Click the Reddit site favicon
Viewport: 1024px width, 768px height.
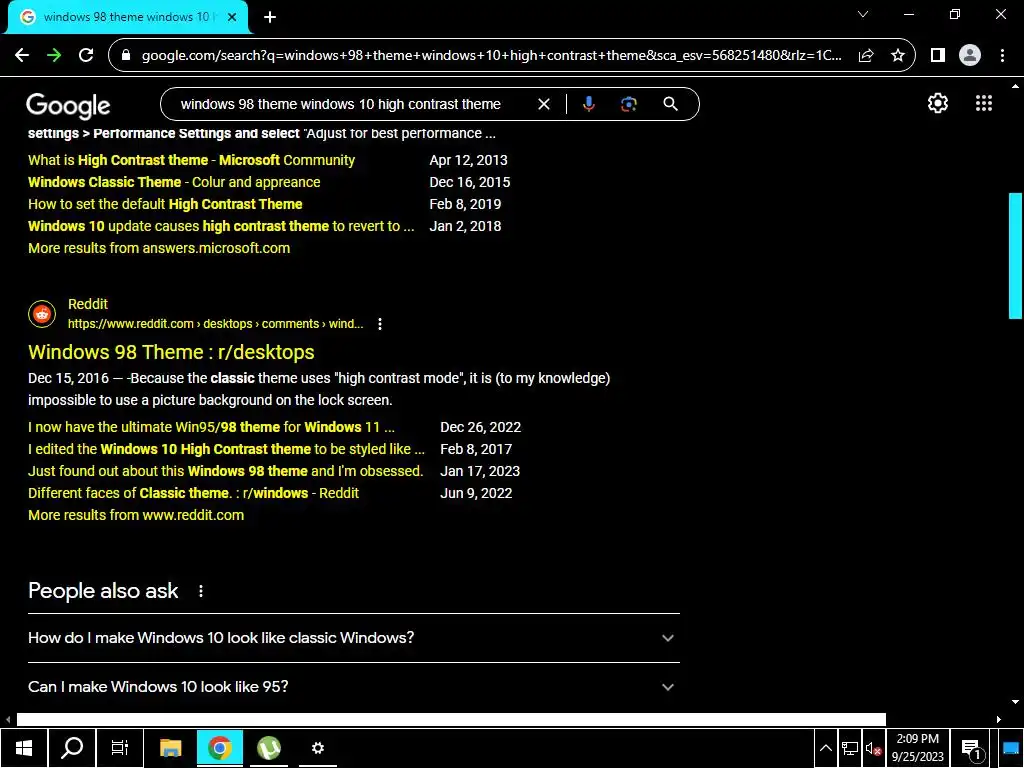coord(42,314)
